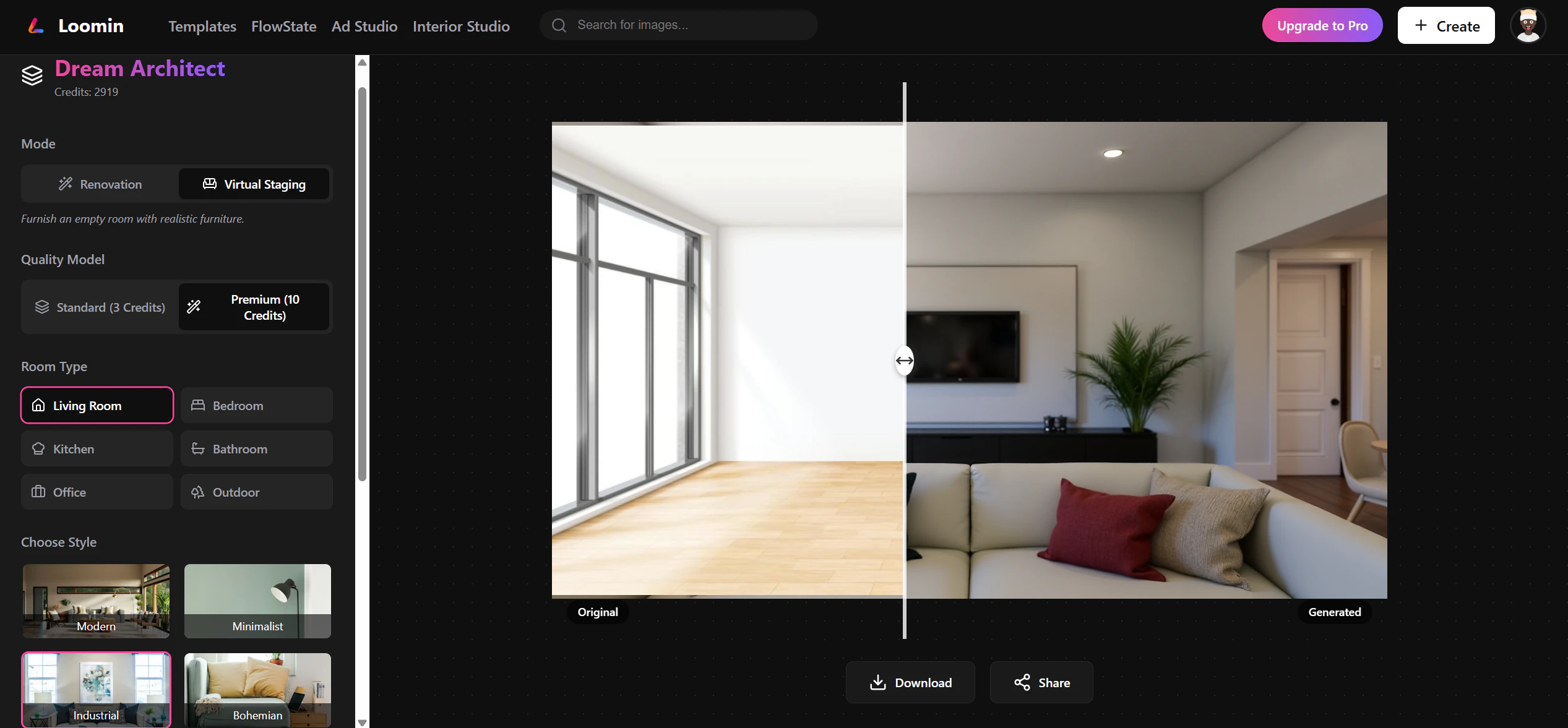Screen dimensions: 1568x728
Task: Click the comparison slider arrow handle
Action: [904, 361]
